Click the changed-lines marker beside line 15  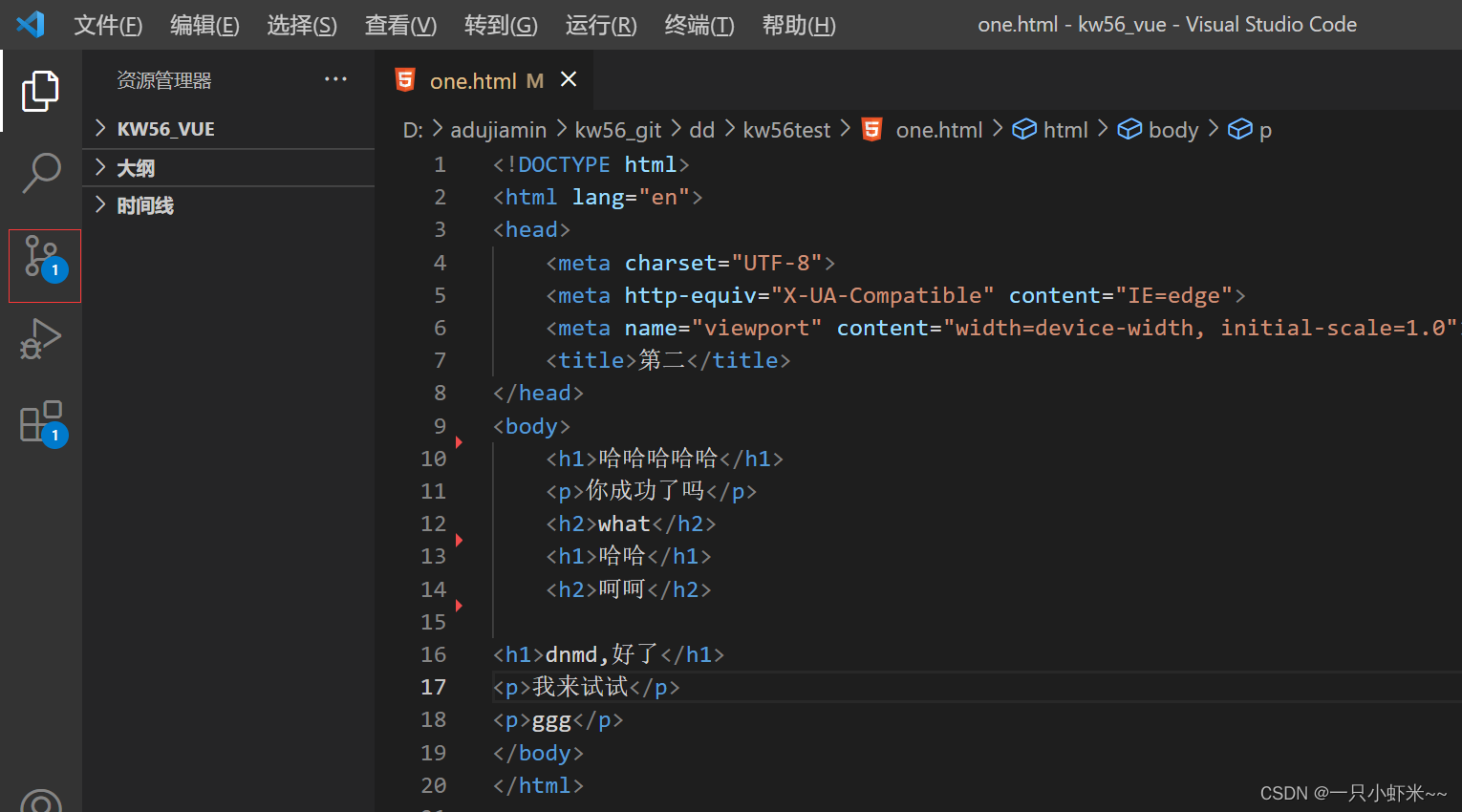point(459,606)
